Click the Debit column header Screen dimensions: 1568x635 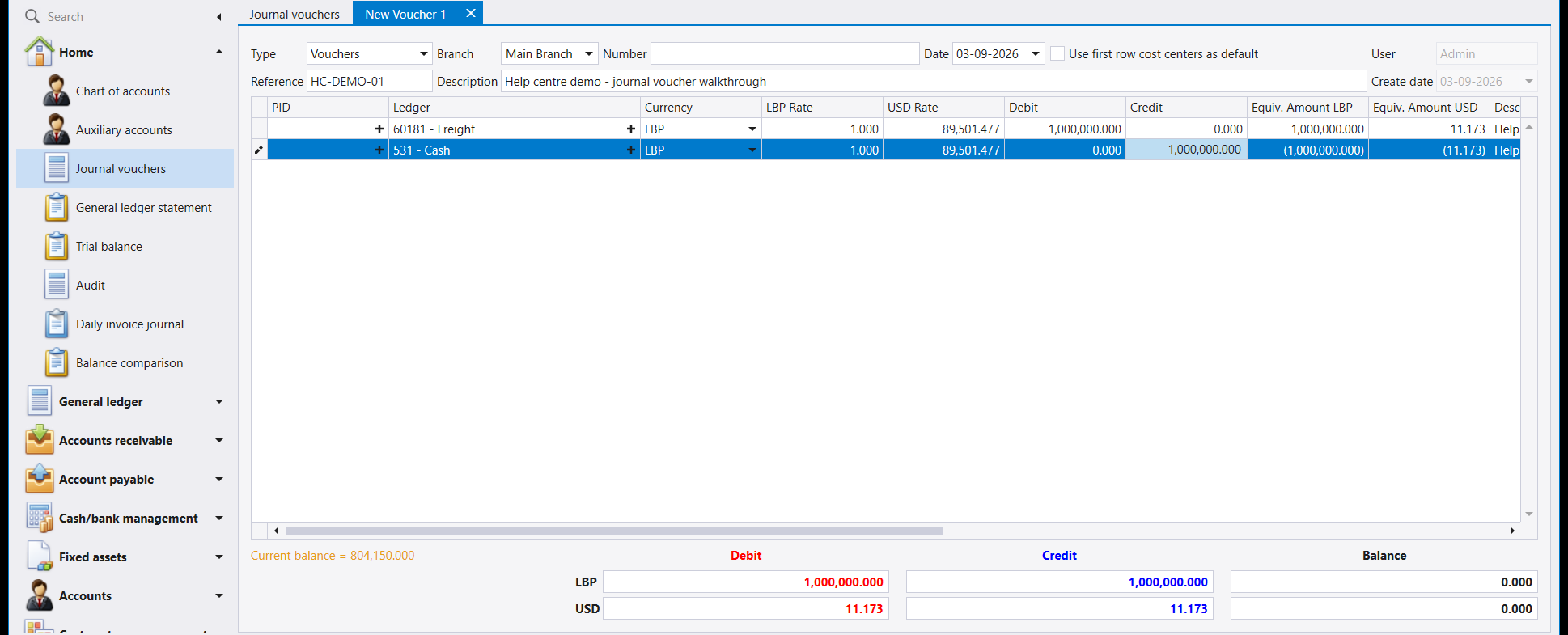click(x=1065, y=107)
